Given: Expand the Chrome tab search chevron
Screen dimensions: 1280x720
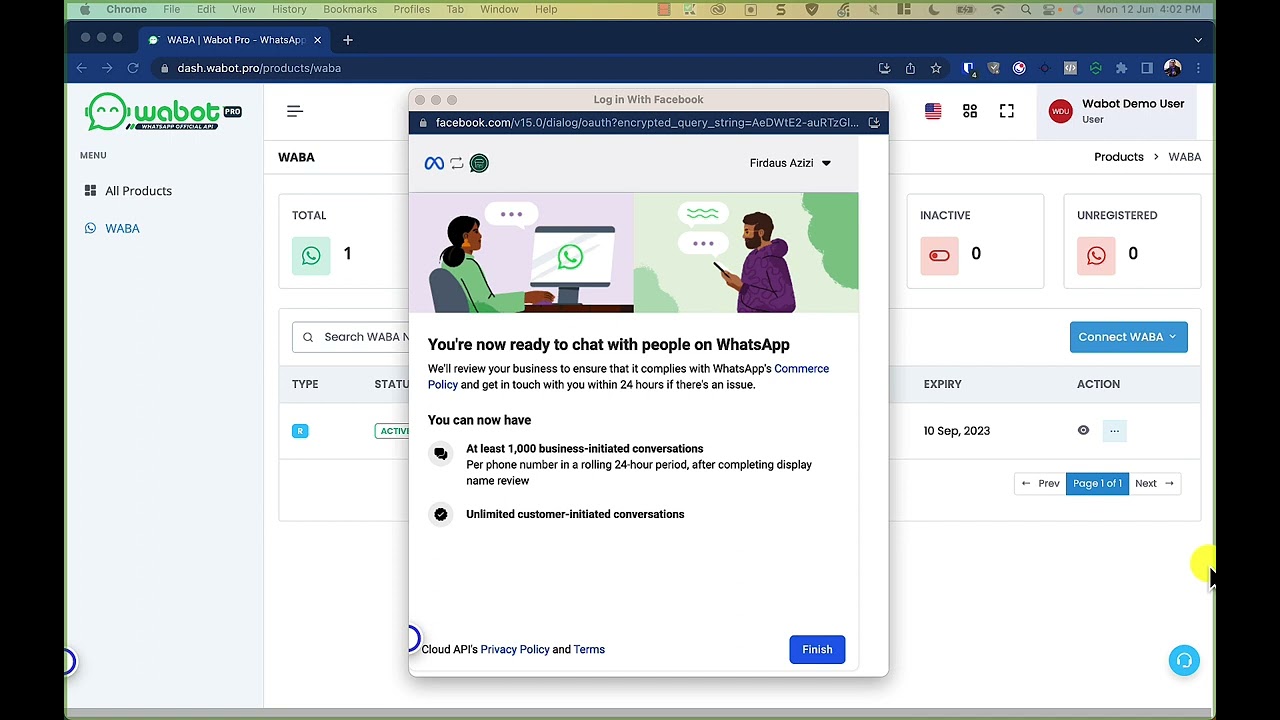Looking at the screenshot, I should pyautogui.click(x=1198, y=40).
